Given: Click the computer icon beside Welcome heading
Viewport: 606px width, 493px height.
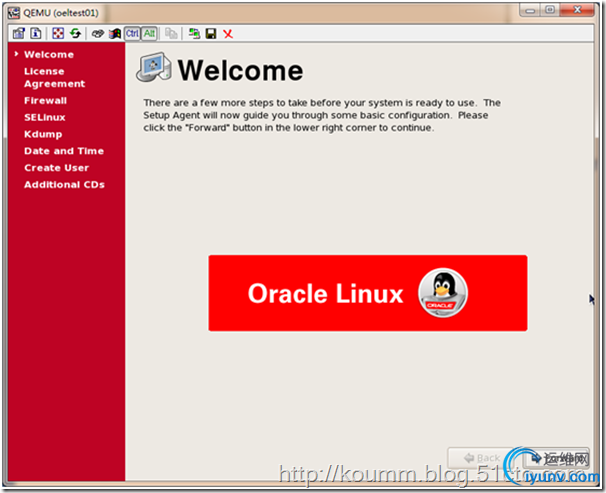Looking at the screenshot, I should tap(154, 67).
